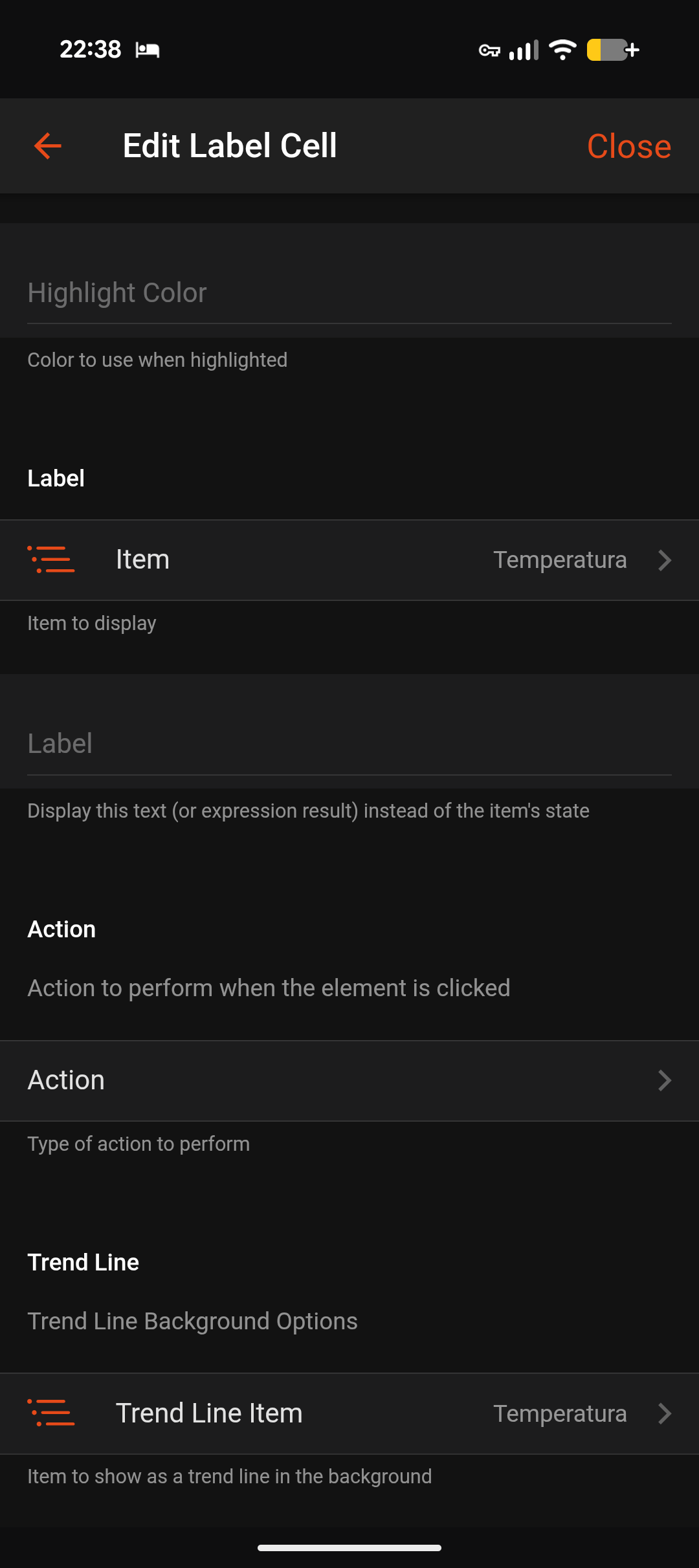Tap the bottom home indicator bar
699x1568 pixels.
(349, 1548)
